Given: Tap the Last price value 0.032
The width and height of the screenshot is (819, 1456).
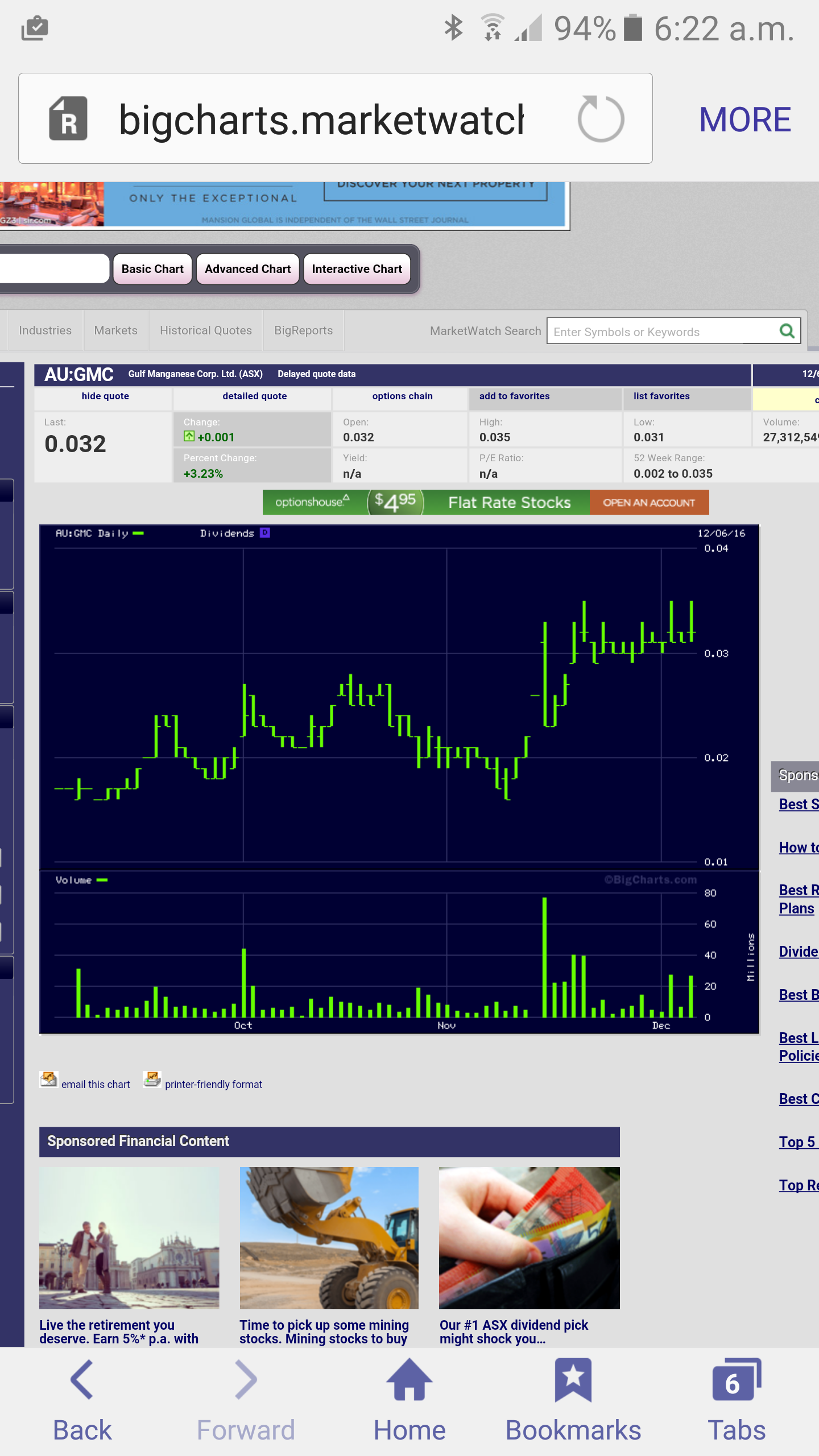Looking at the screenshot, I should [75, 444].
